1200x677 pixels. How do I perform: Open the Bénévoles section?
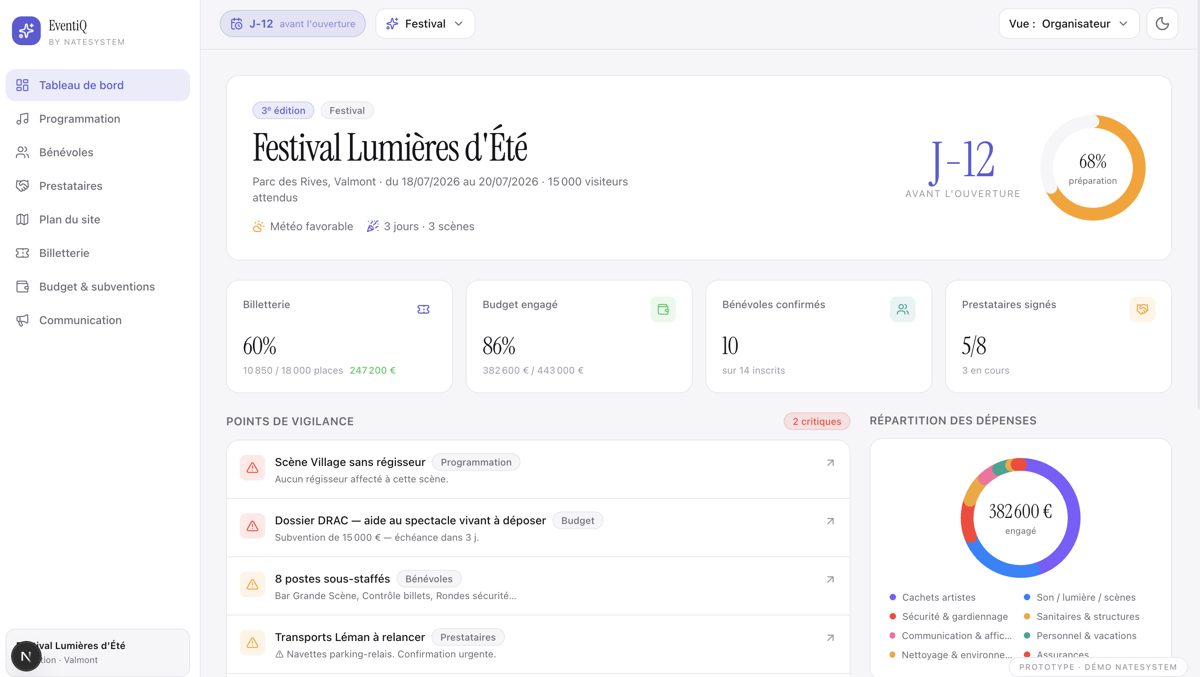(97, 152)
